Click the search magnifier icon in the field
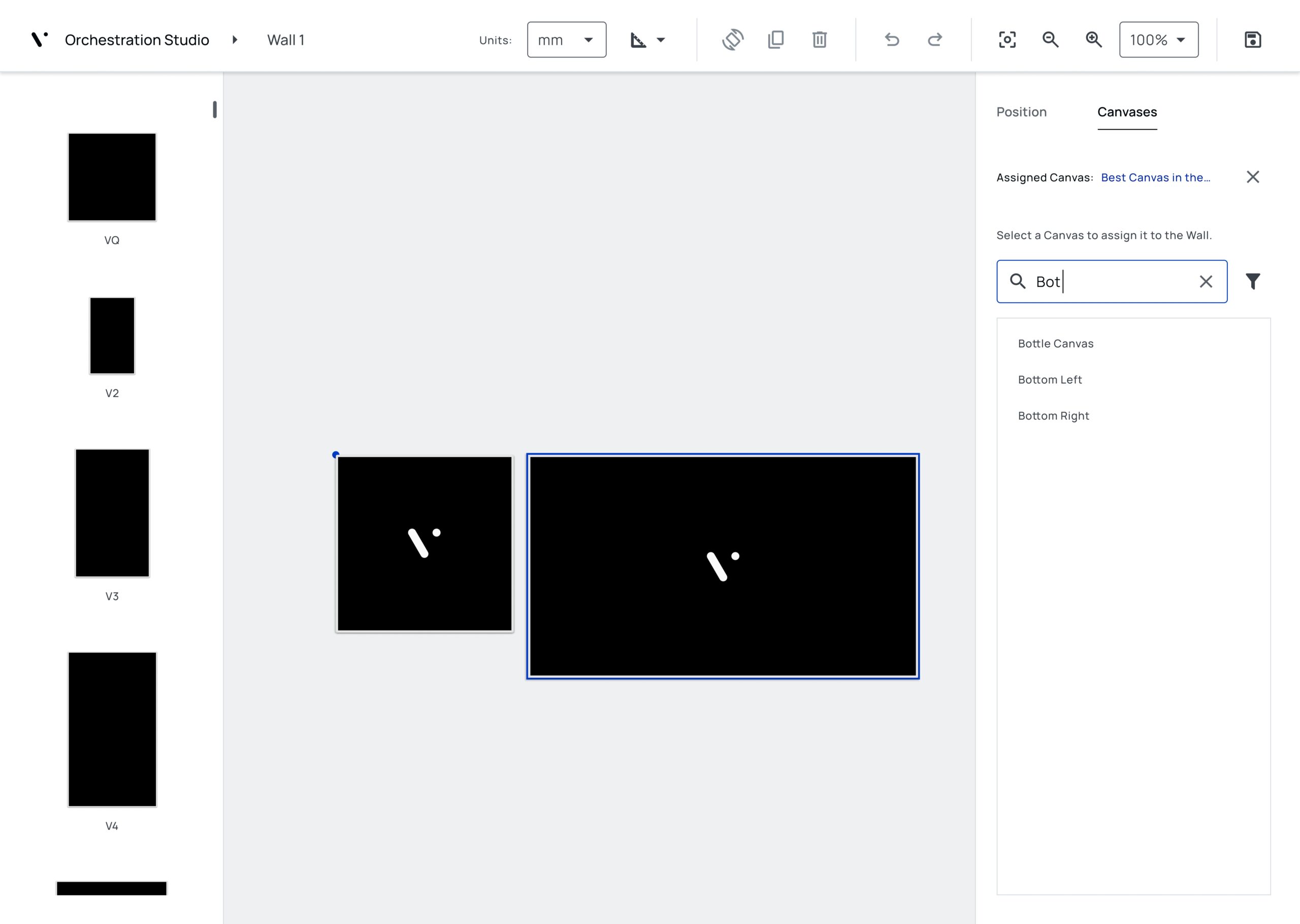The height and width of the screenshot is (924, 1300). tap(1017, 281)
